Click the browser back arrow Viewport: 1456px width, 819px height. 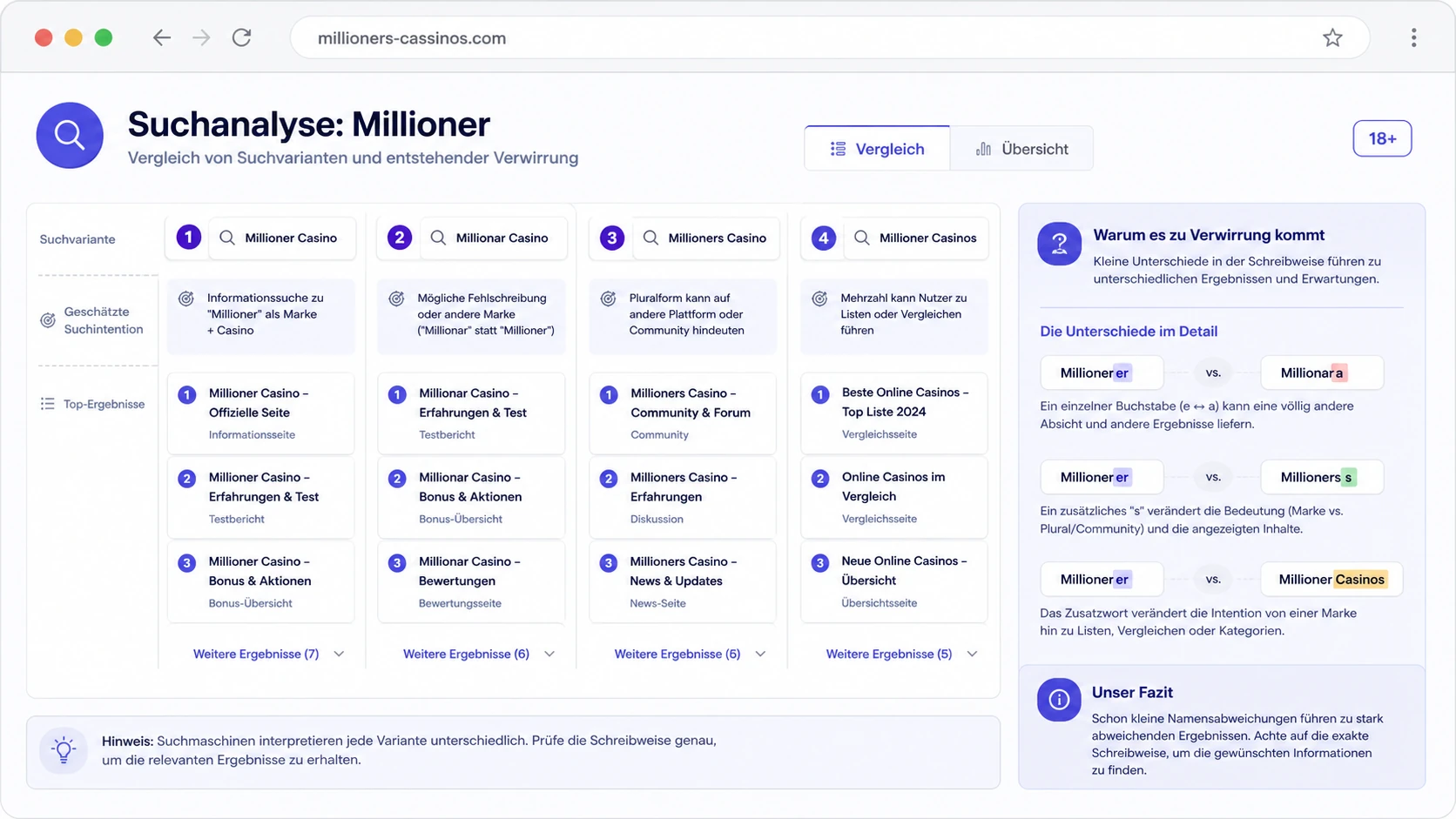pos(161,37)
